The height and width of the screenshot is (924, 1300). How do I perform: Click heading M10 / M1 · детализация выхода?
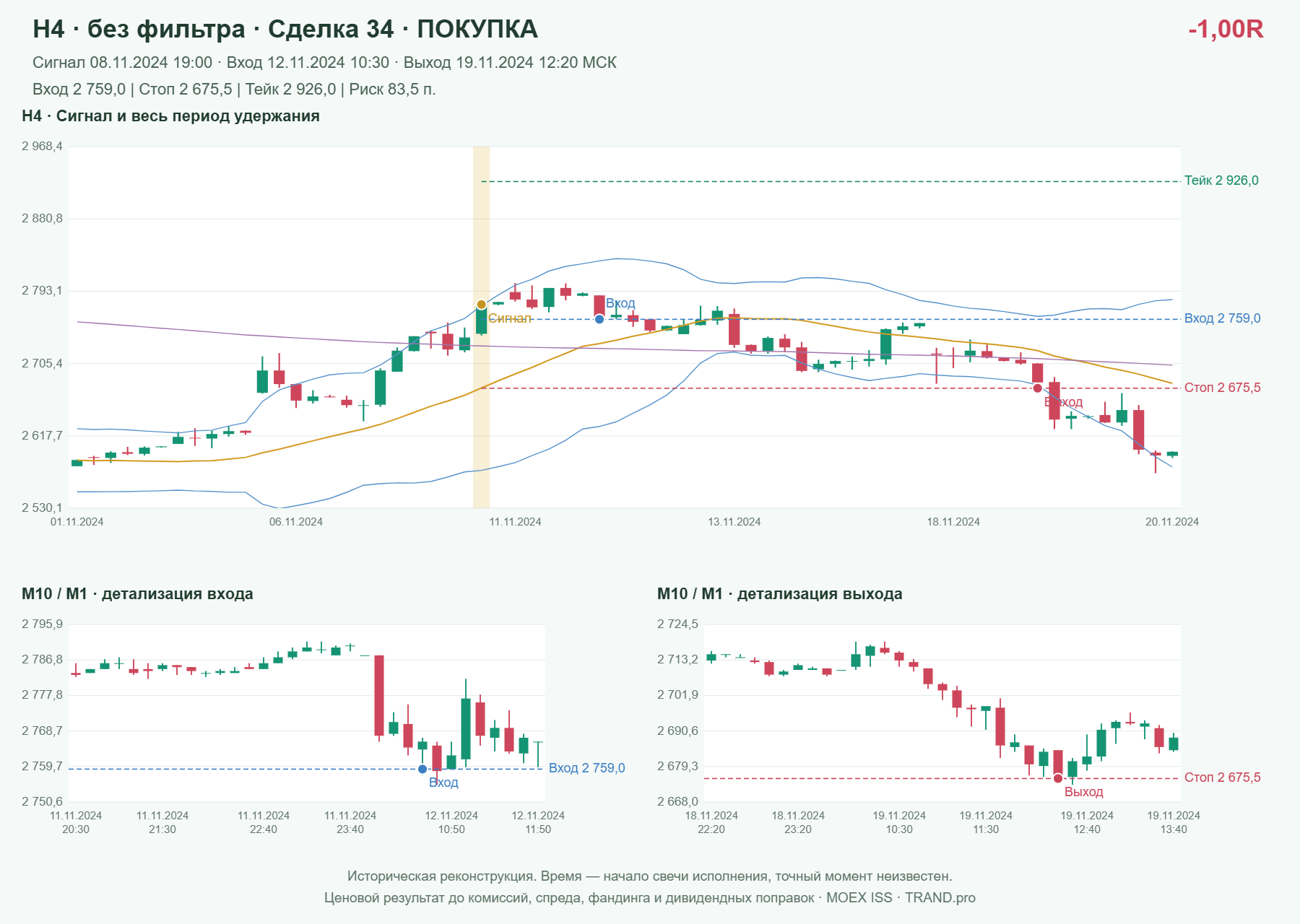[780, 594]
